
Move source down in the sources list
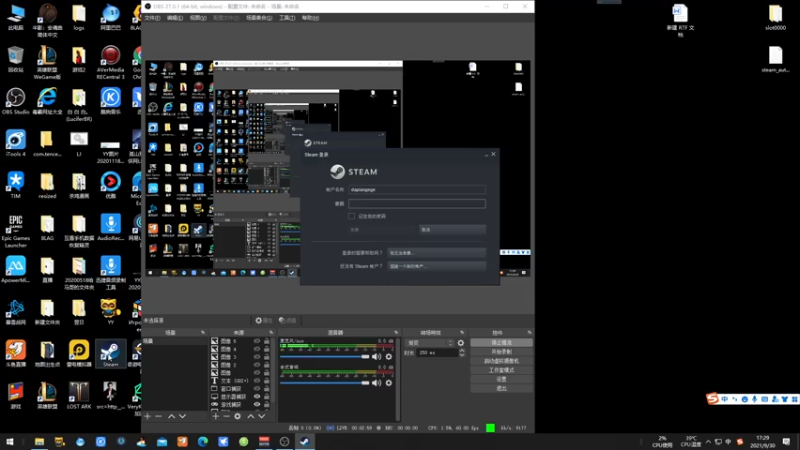coord(262,416)
